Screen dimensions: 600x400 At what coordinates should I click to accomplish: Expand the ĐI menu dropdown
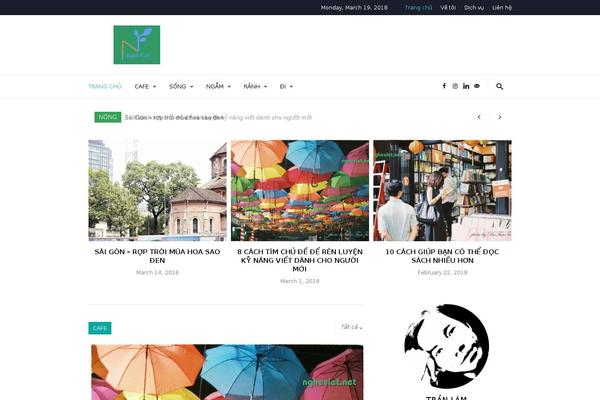(x=286, y=87)
